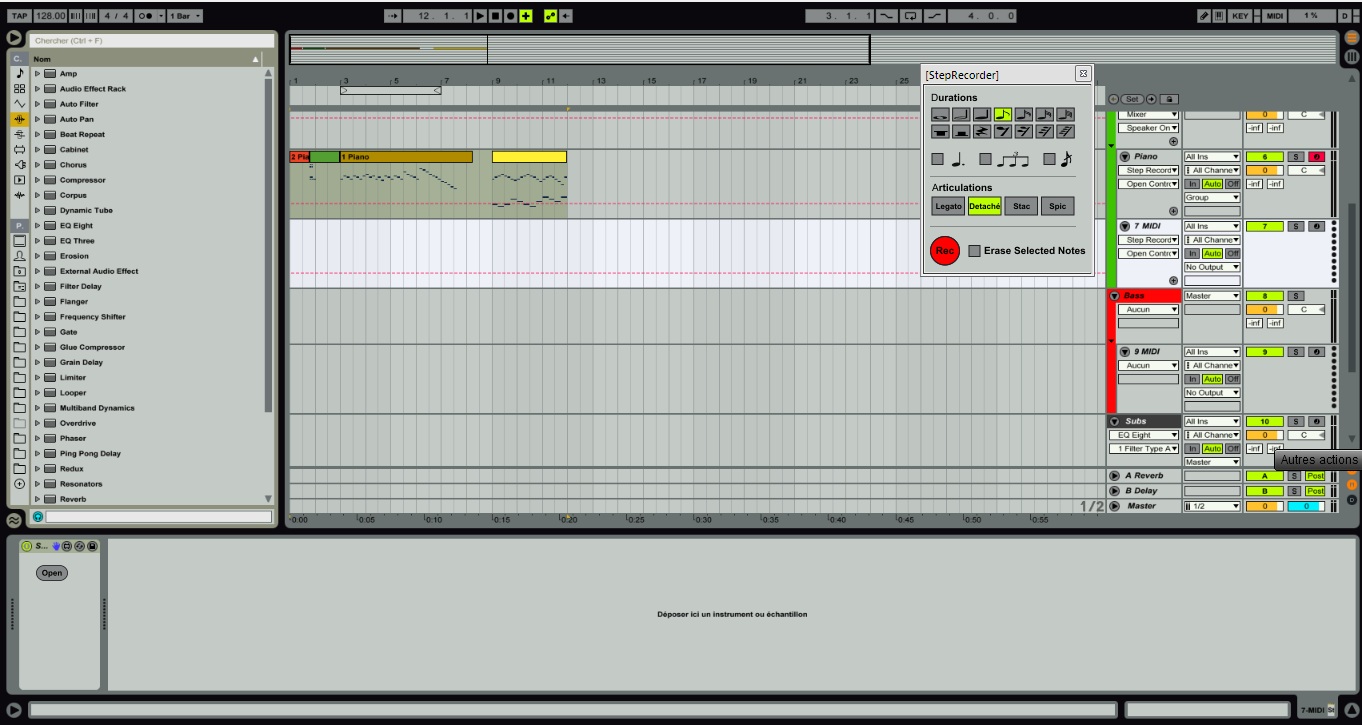The height and width of the screenshot is (725, 1362).
Task: Click the Sounds music-note icon in the browser sidebar
Action: 19,74
